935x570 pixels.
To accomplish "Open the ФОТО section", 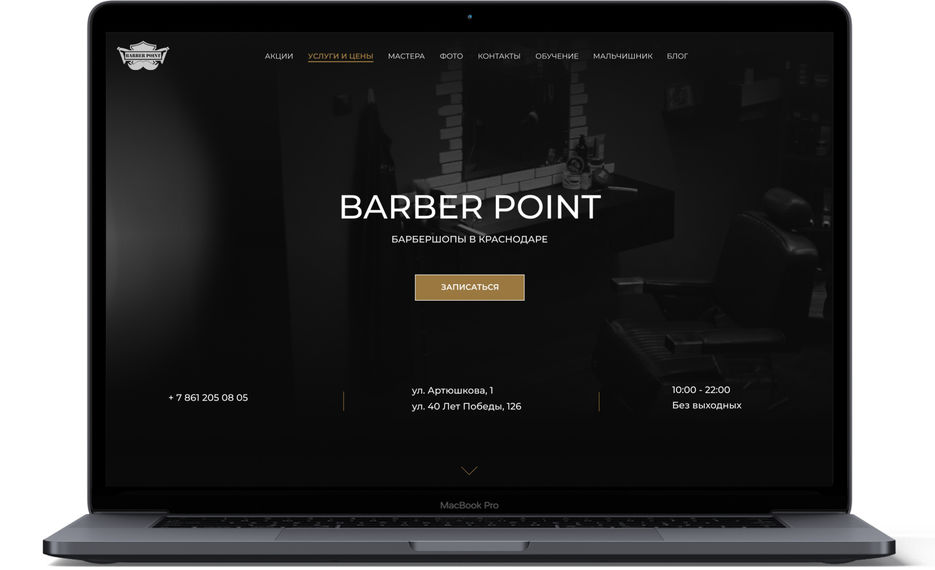I will click(x=451, y=56).
